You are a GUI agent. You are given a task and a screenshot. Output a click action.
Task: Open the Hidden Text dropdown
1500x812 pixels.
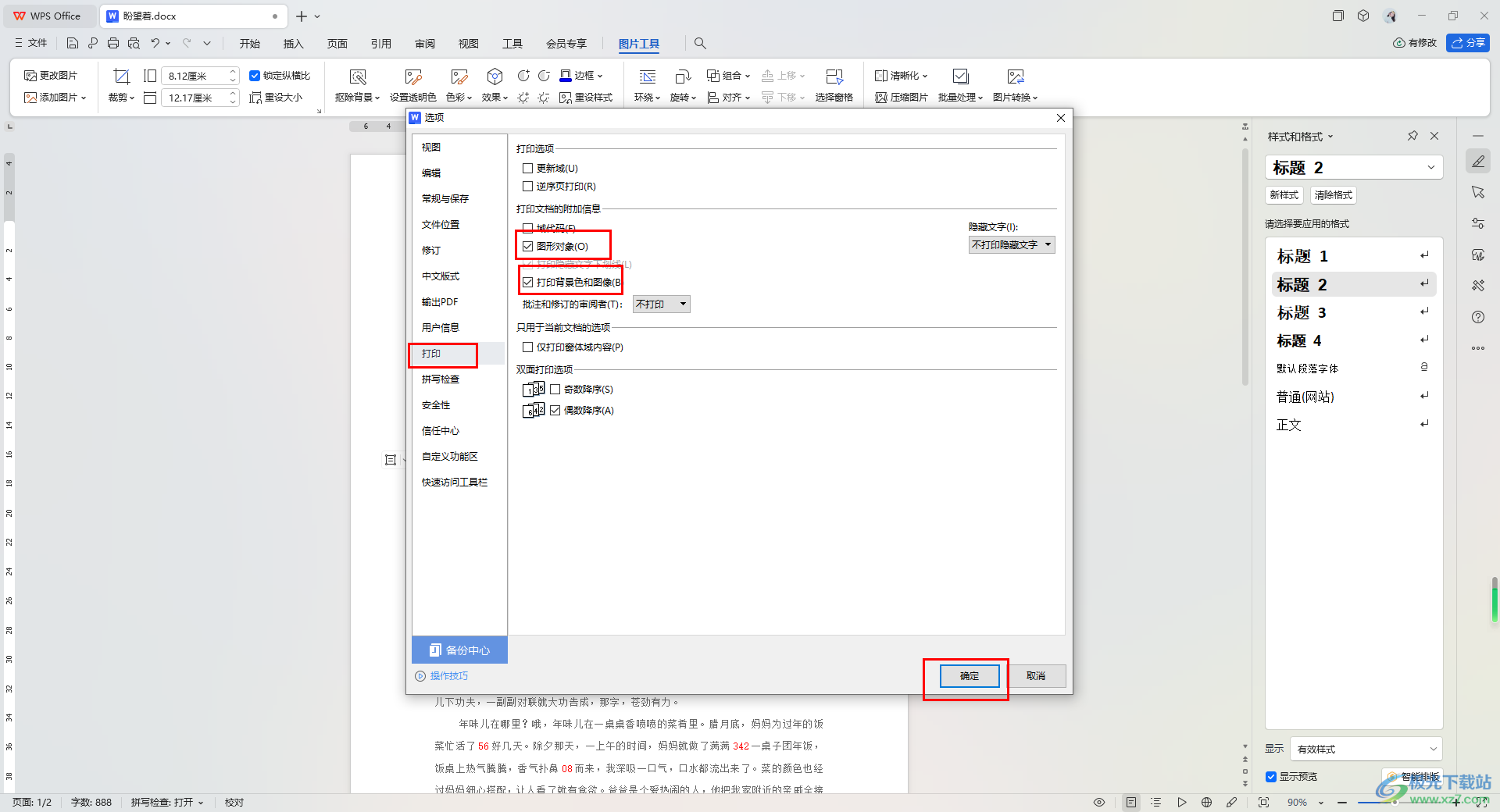tap(1012, 245)
